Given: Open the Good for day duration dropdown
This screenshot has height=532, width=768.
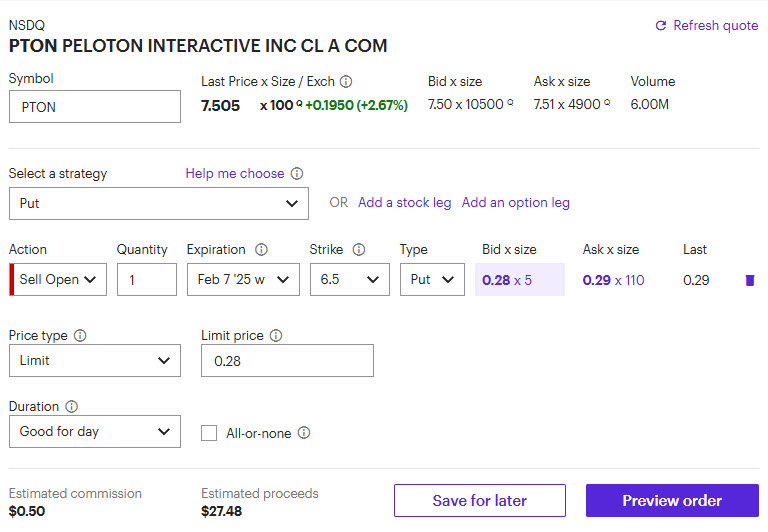Looking at the screenshot, I should [95, 432].
